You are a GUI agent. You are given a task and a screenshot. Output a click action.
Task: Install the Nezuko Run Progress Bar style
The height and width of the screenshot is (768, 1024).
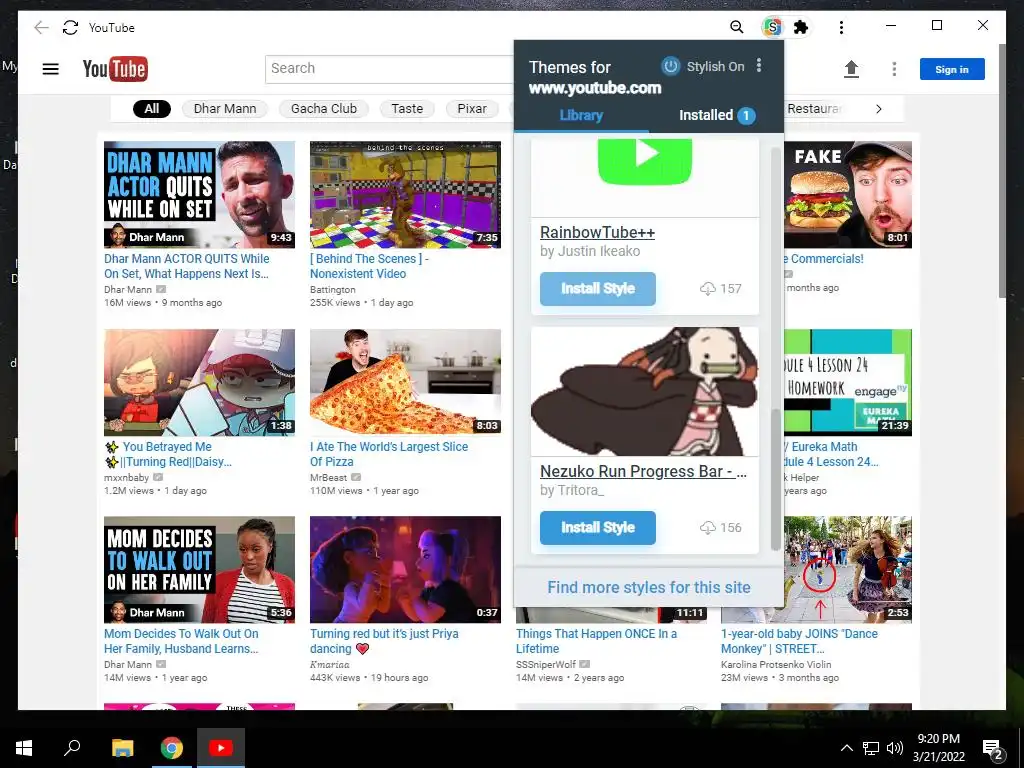(598, 528)
